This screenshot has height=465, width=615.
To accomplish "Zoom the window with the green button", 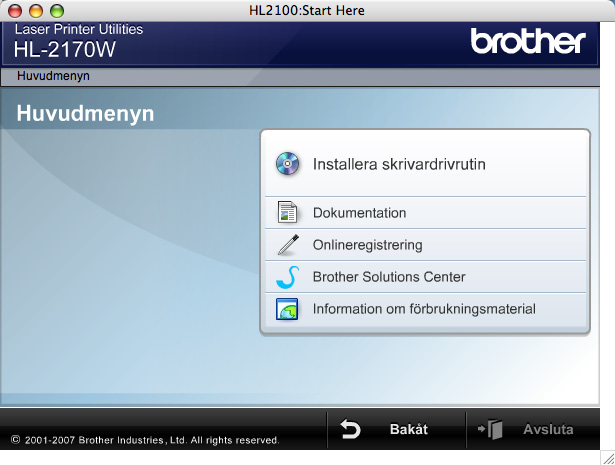I will tap(57, 11).
